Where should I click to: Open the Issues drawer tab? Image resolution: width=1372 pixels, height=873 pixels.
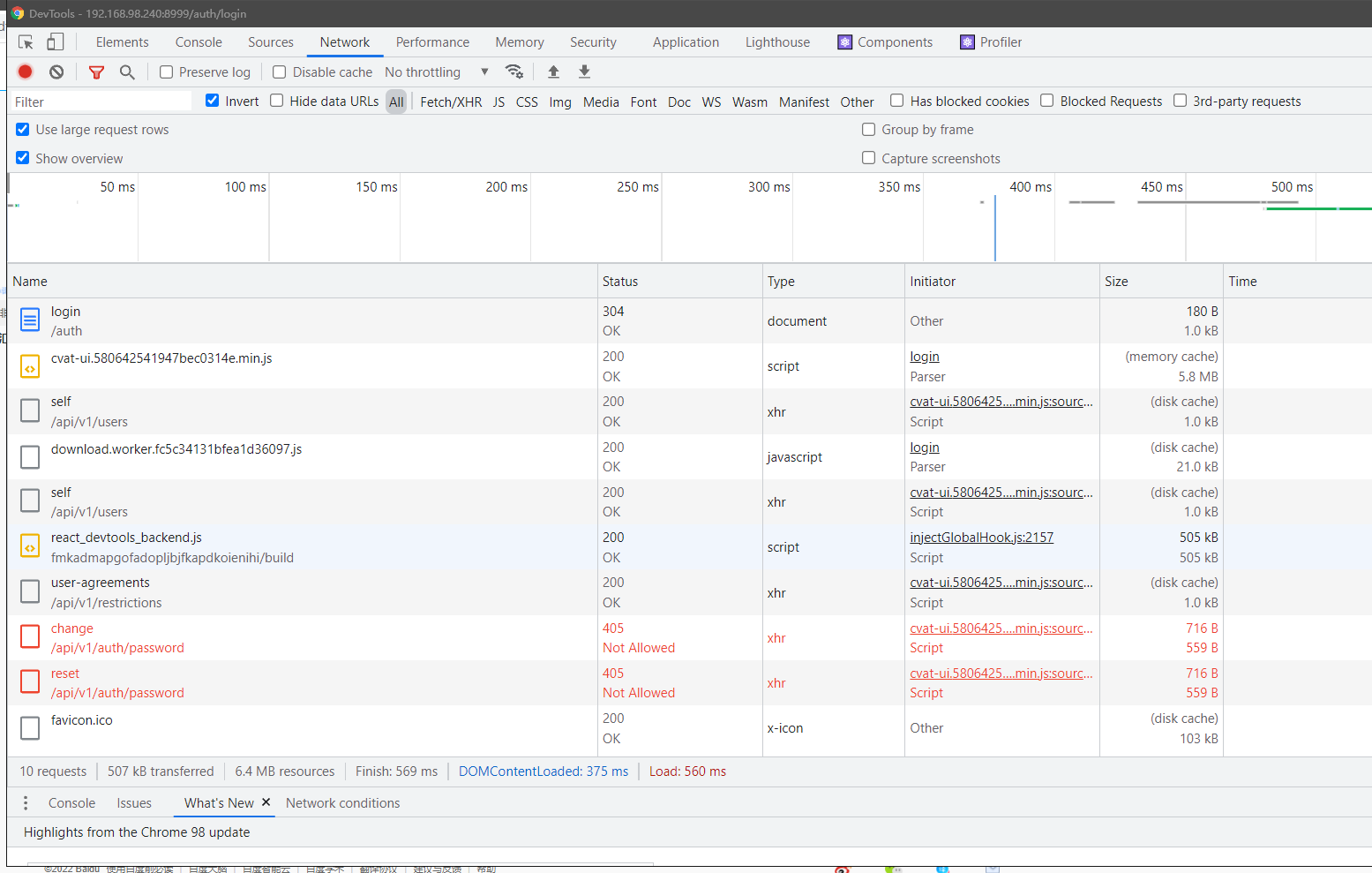[x=133, y=802]
